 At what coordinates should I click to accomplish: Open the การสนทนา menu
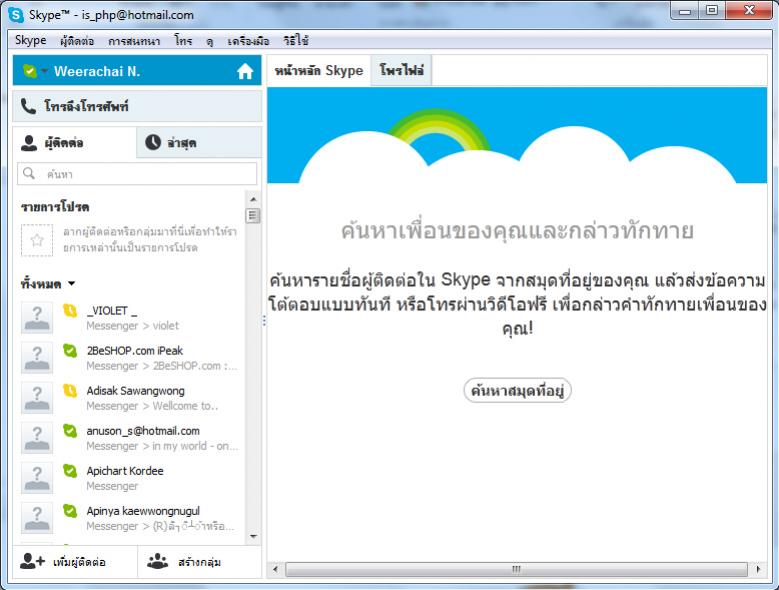[x=134, y=41]
